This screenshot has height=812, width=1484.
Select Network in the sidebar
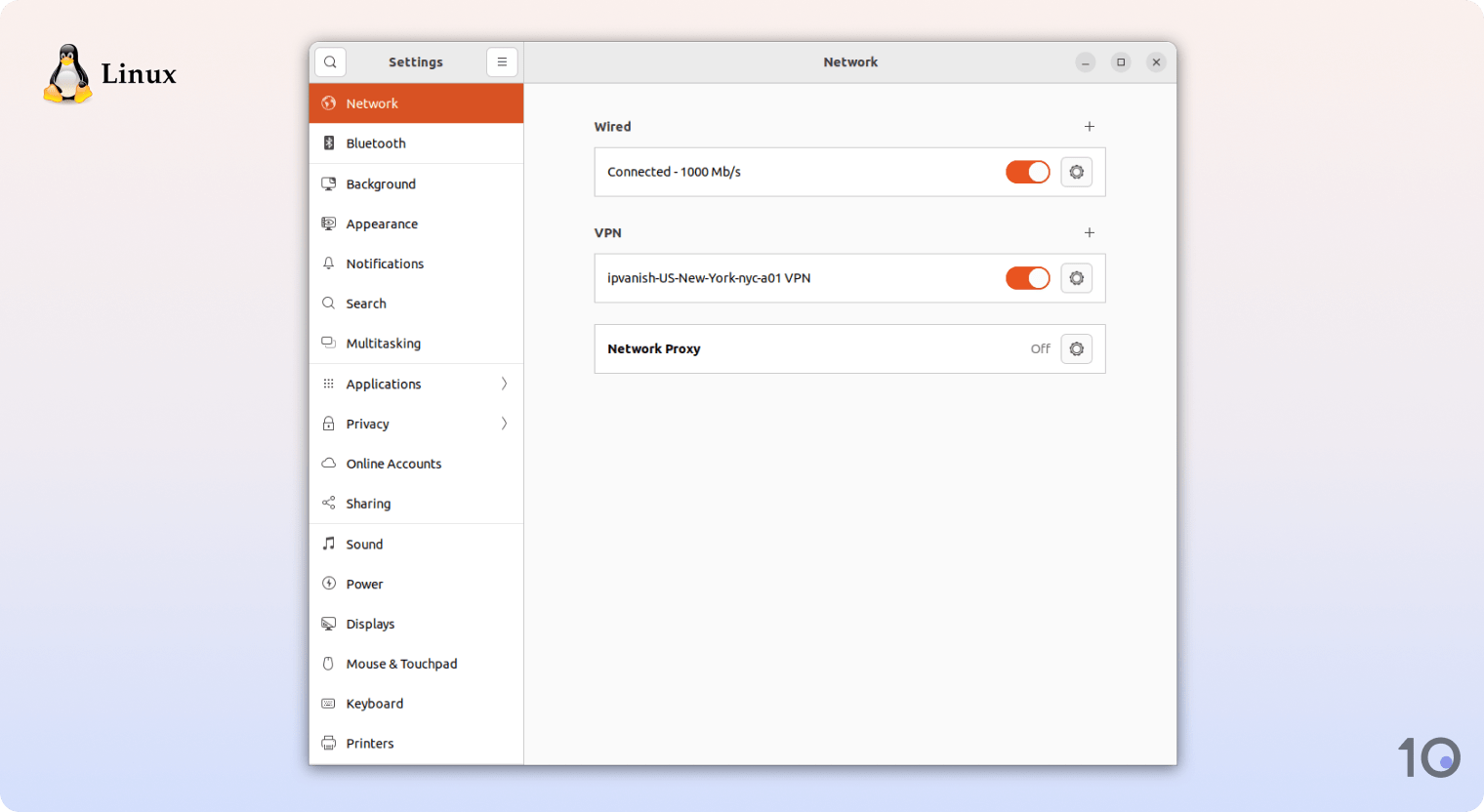(417, 103)
